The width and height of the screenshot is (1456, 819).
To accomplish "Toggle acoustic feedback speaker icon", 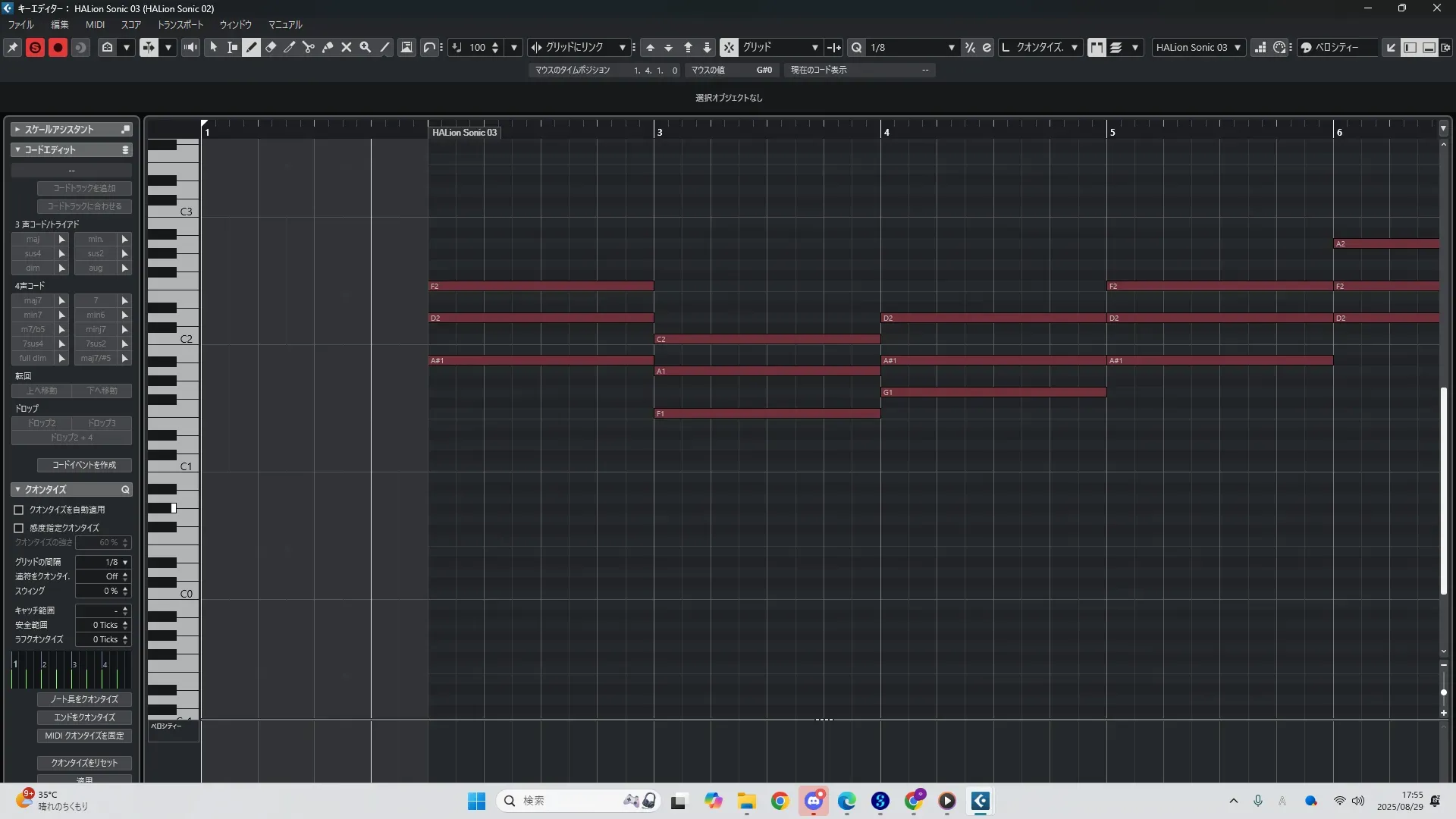I will click(191, 47).
